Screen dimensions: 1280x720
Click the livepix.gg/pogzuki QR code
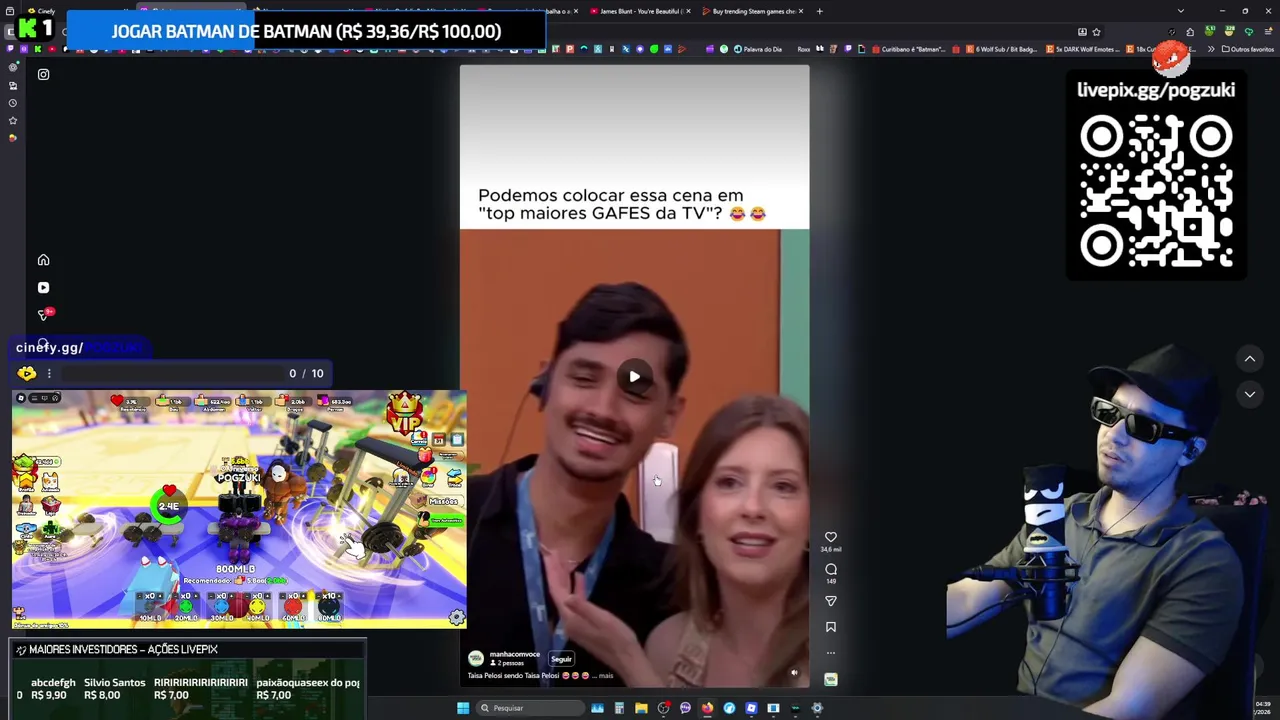tap(1156, 190)
